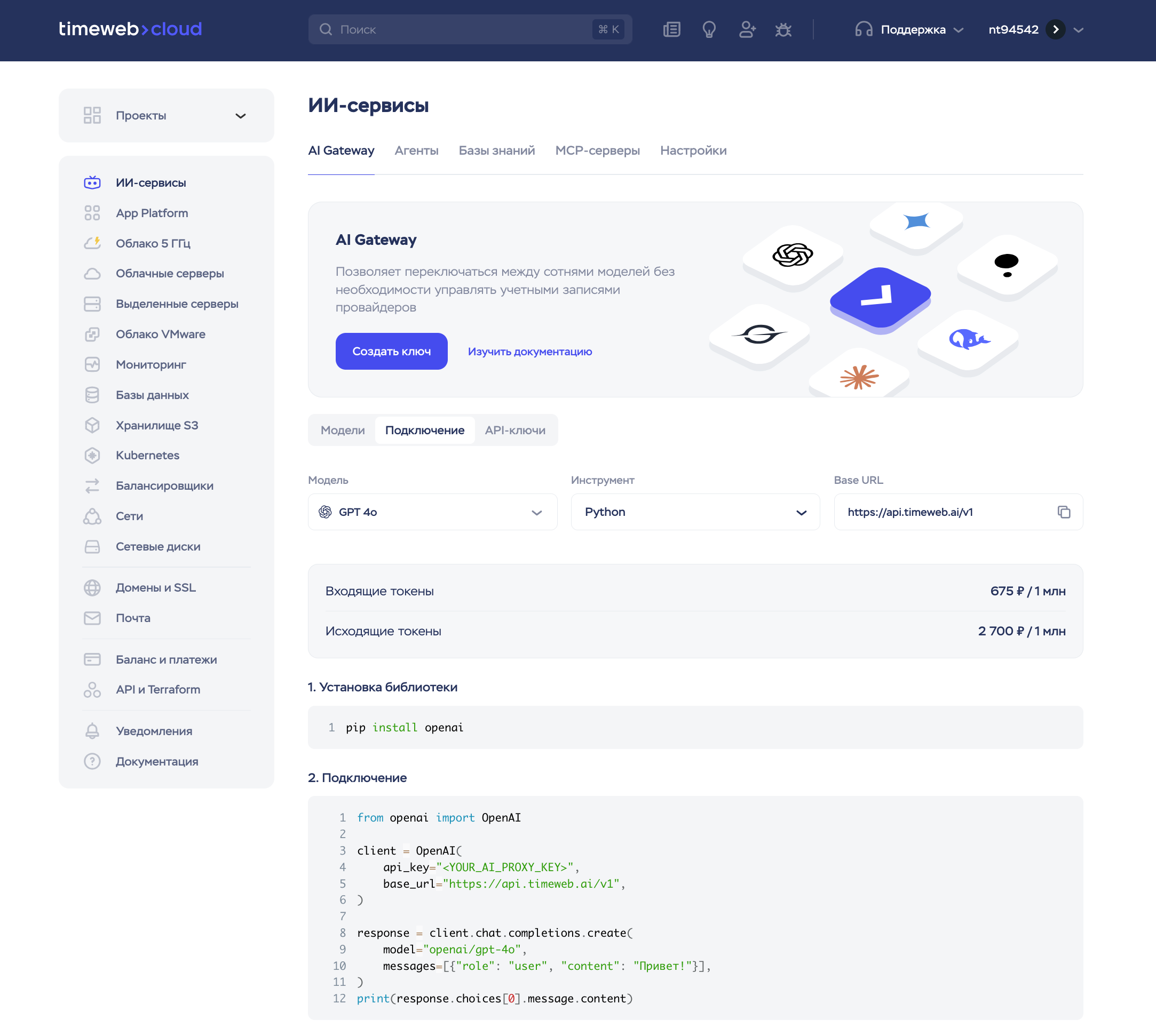Click the Базы данных database icon

pyautogui.click(x=92, y=395)
